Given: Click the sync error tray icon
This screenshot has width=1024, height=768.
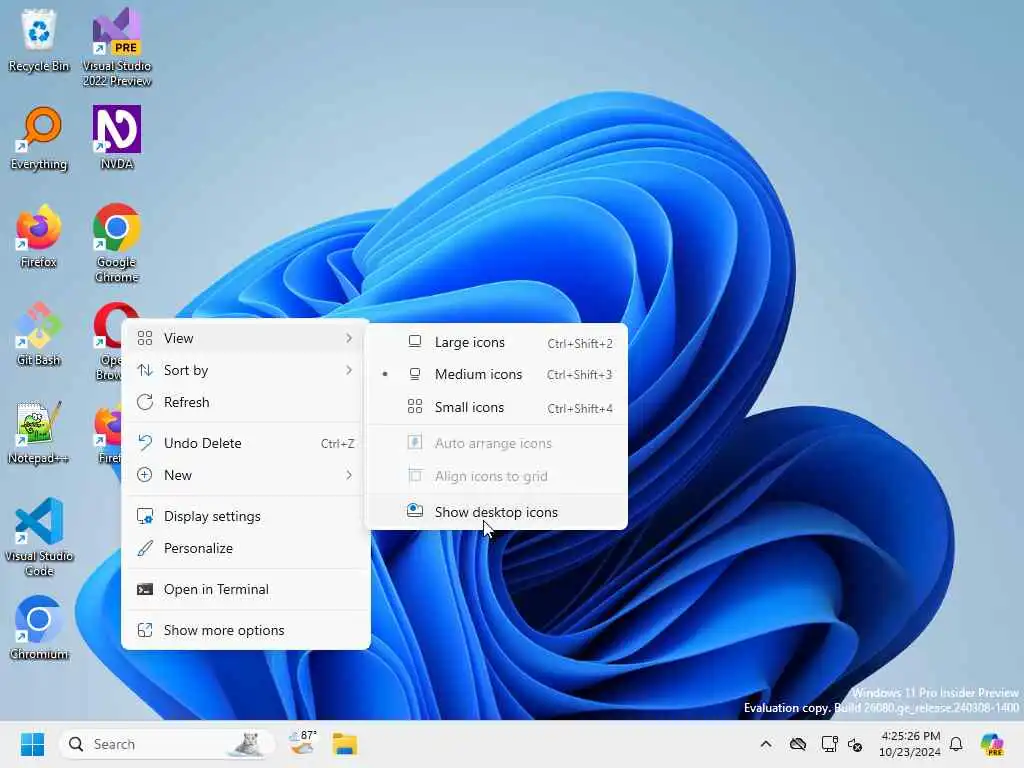Looking at the screenshot, I should [x=855, y=744].
